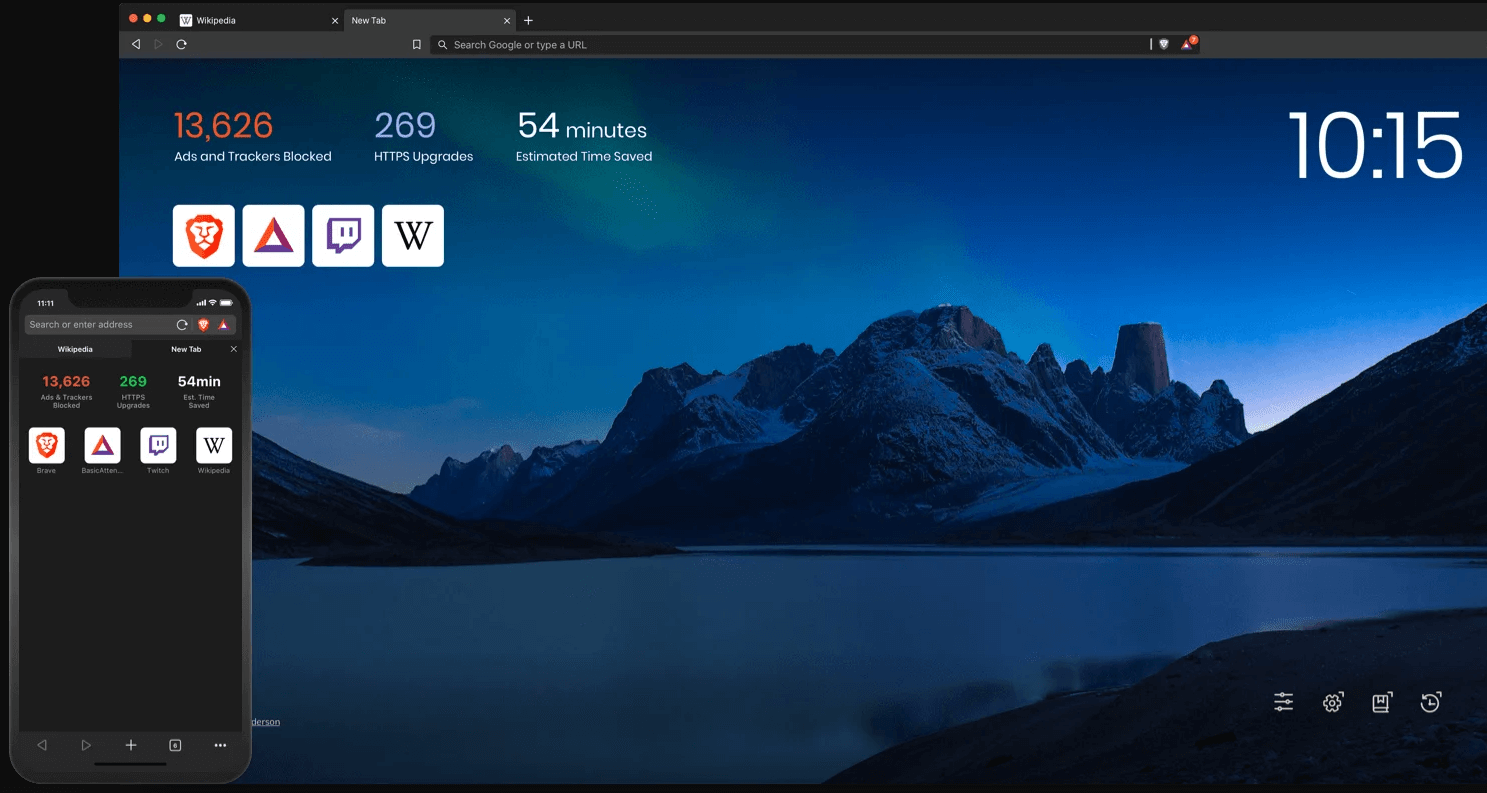Click the Brave Shields lion icon in address bar
This screenshot has width=1487, height=793.
click(x=1163, y=45)
